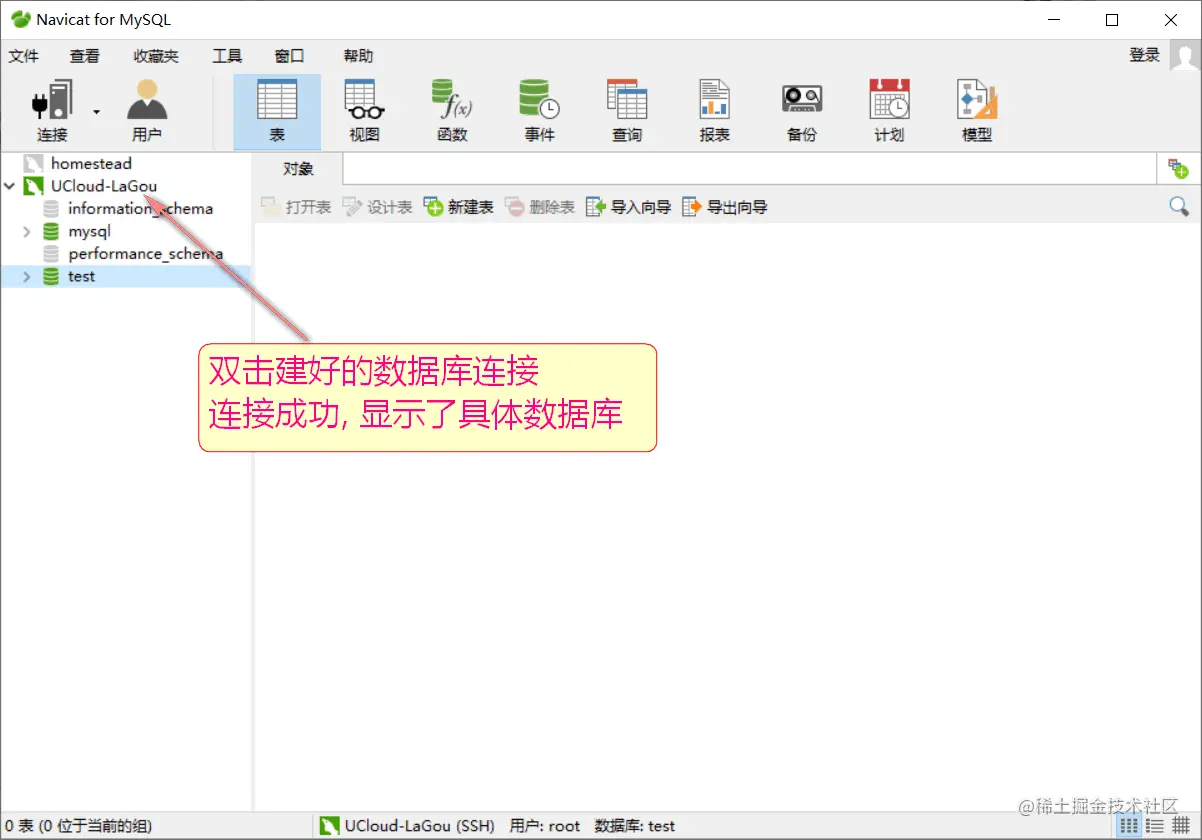Image resolution: width=1202 pixels, height=840 pixels.
Task: Select the test database
Action: pyautogui.click(x=82, y=276)
